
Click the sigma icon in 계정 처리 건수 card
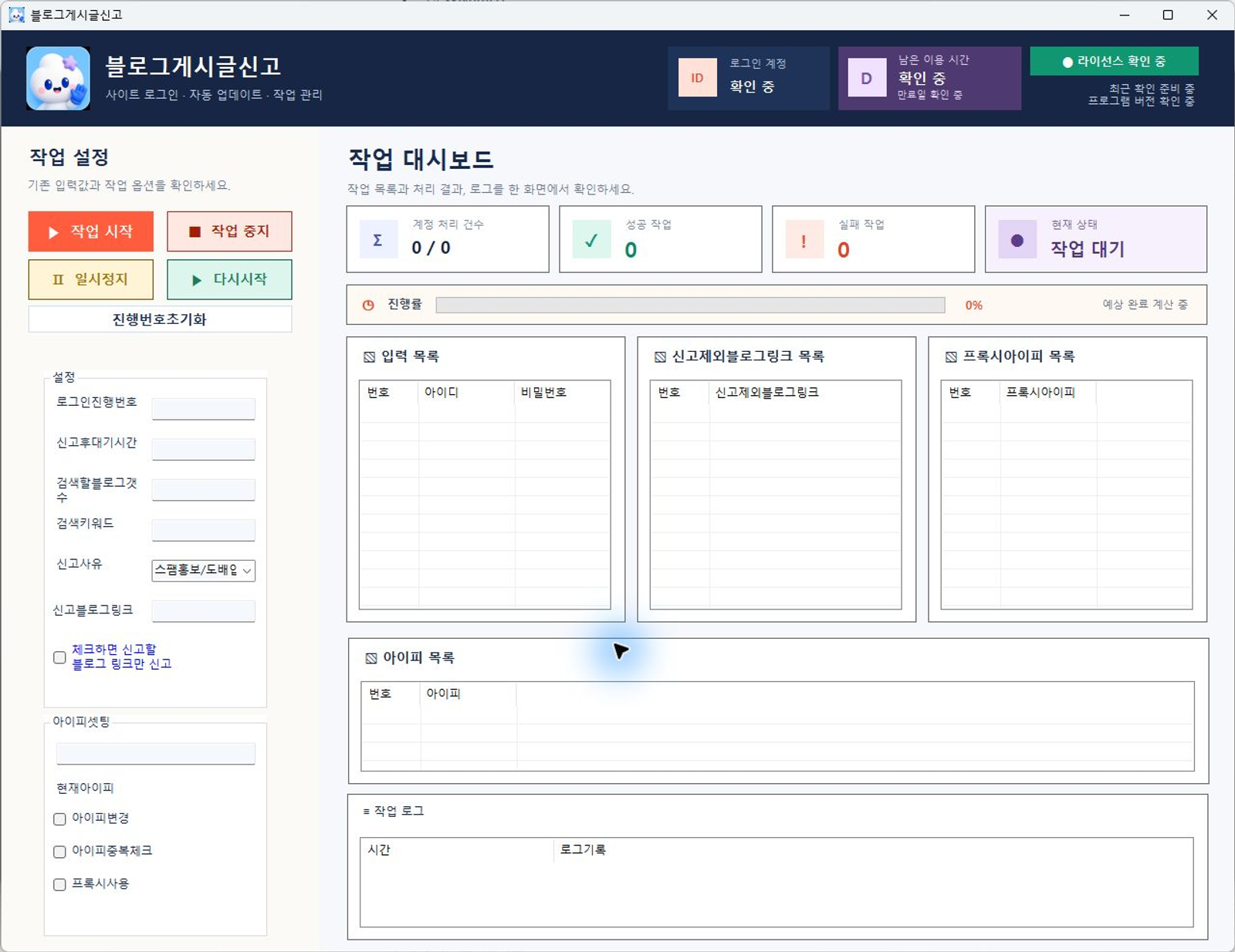pos(378,239)
